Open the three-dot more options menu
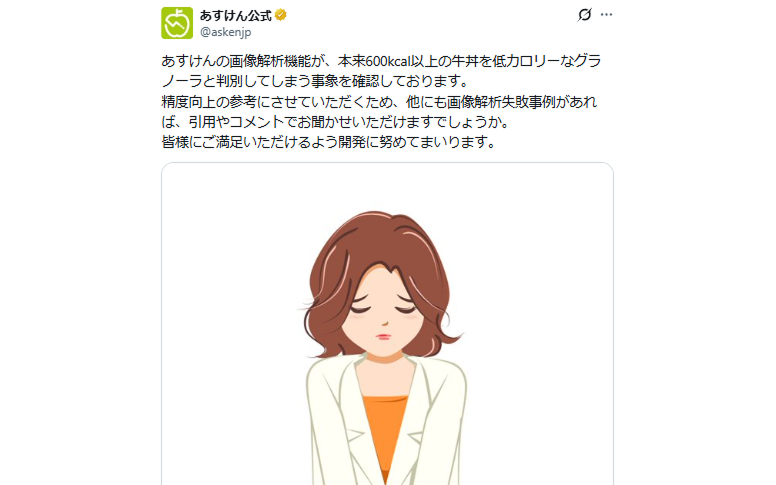Screen dimensions: 776x485 (606, 15)
